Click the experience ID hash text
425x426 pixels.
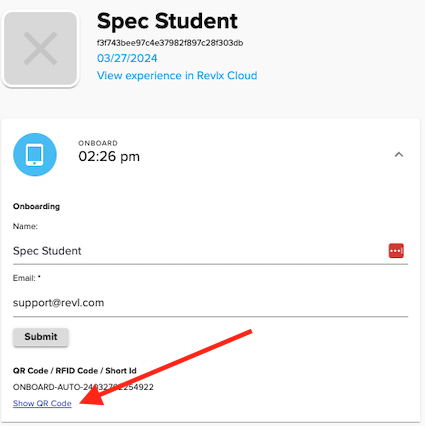point(170,43)
